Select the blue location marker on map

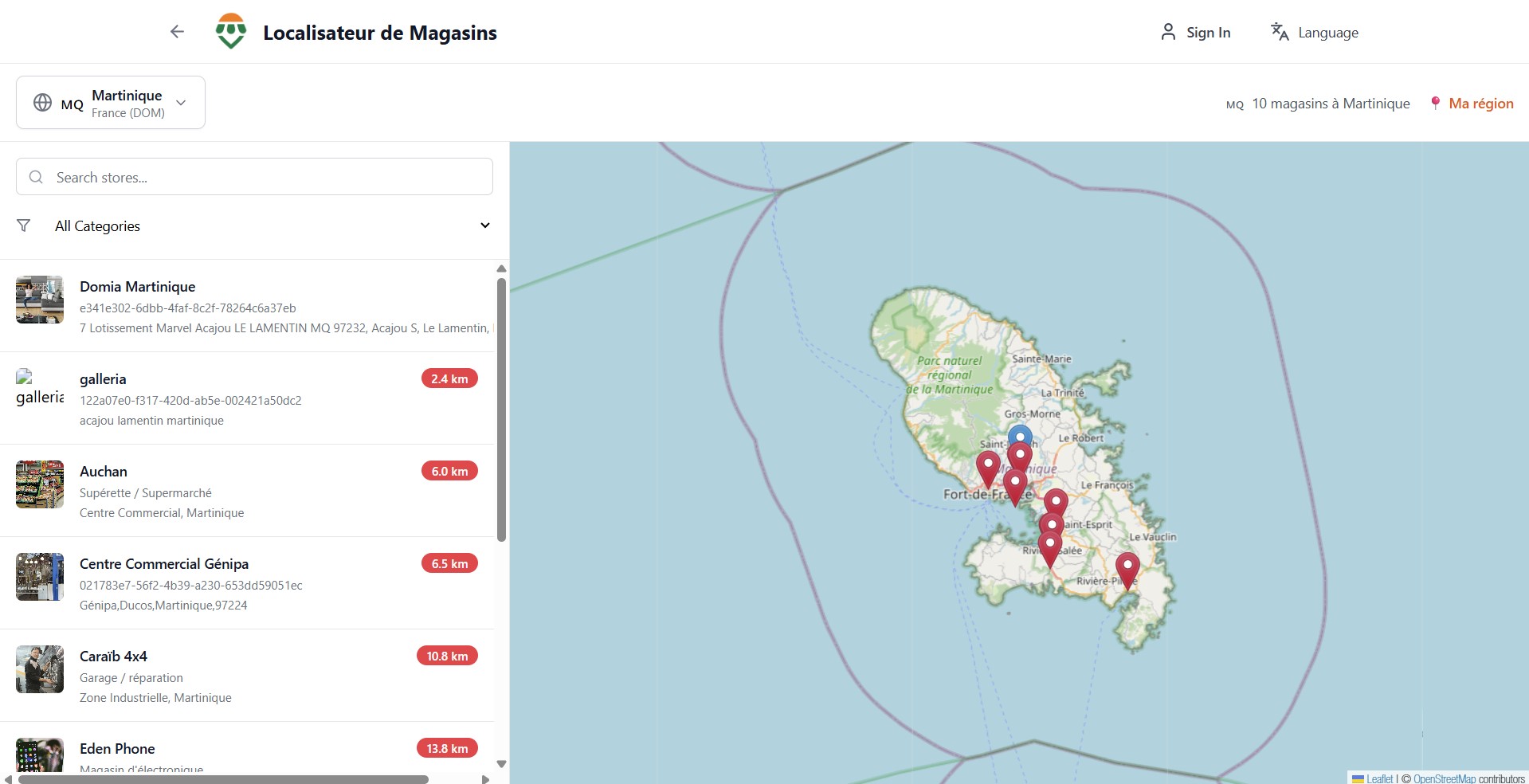(x=1020, y=434)
